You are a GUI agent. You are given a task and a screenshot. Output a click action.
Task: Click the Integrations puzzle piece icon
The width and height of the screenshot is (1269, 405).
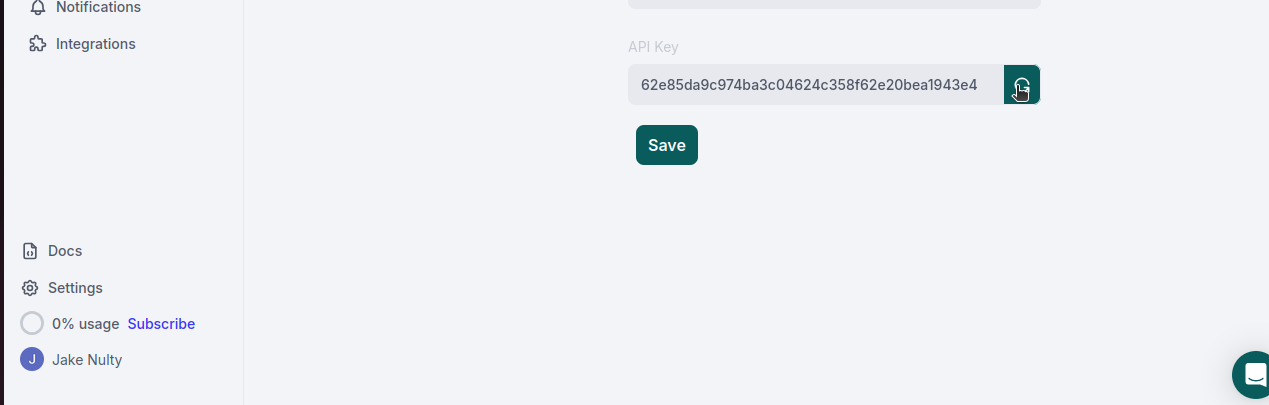[38, 44]
